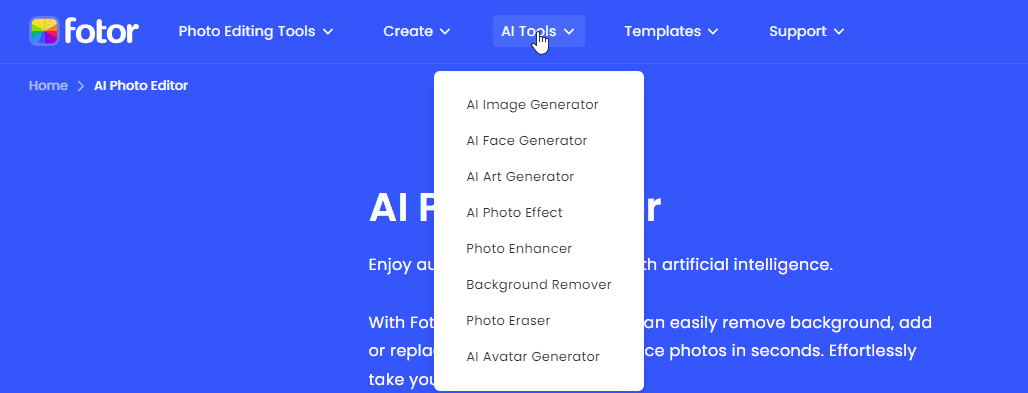Click the Templates nav label

point(662,31)
